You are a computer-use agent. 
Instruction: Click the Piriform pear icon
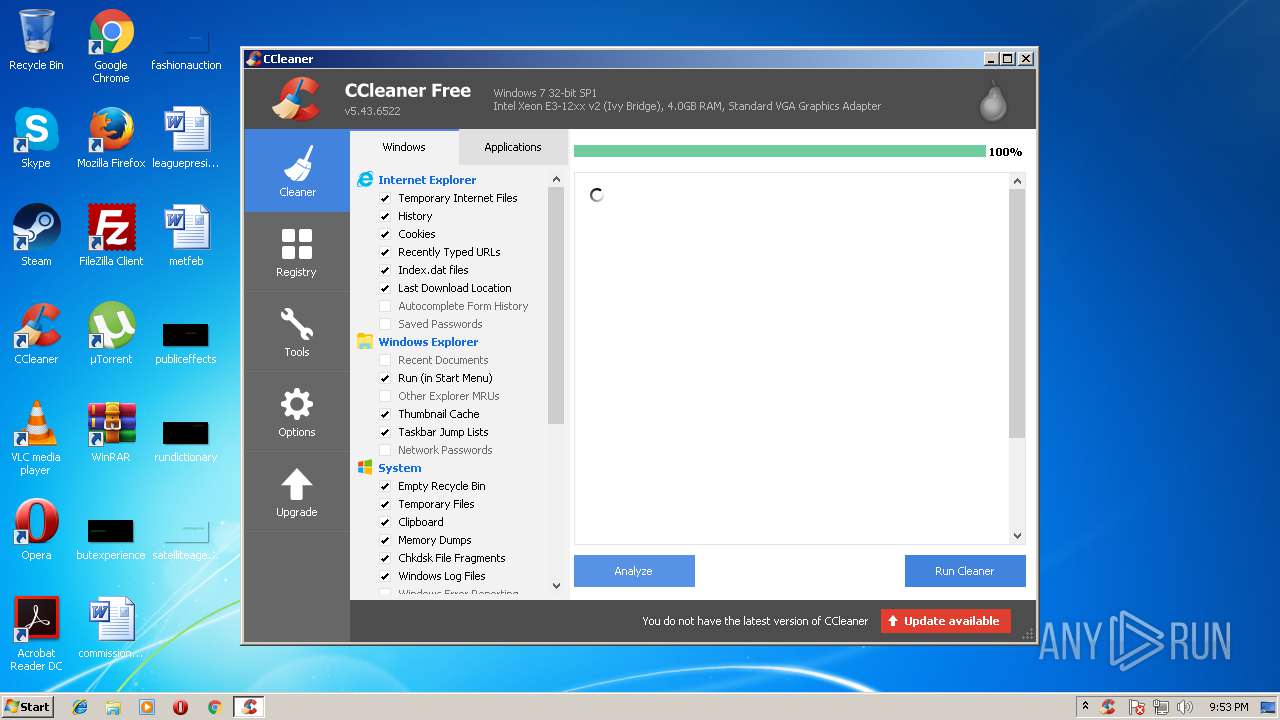coord(992,100)
